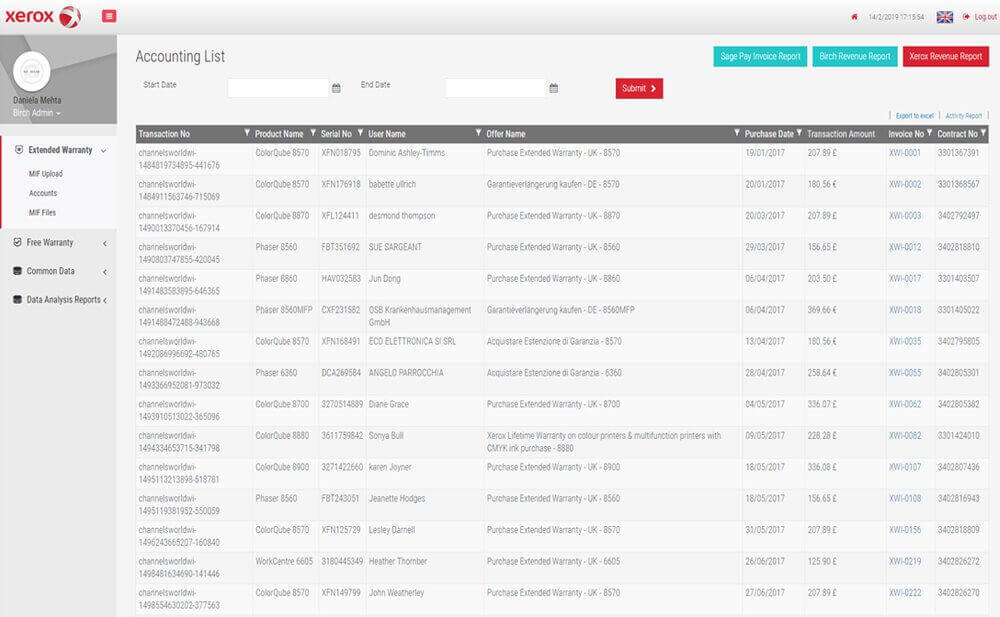Click the Xerox logo
This screenshot has height=617, width=1000.
pyautogui.click(x=43, y=17)
